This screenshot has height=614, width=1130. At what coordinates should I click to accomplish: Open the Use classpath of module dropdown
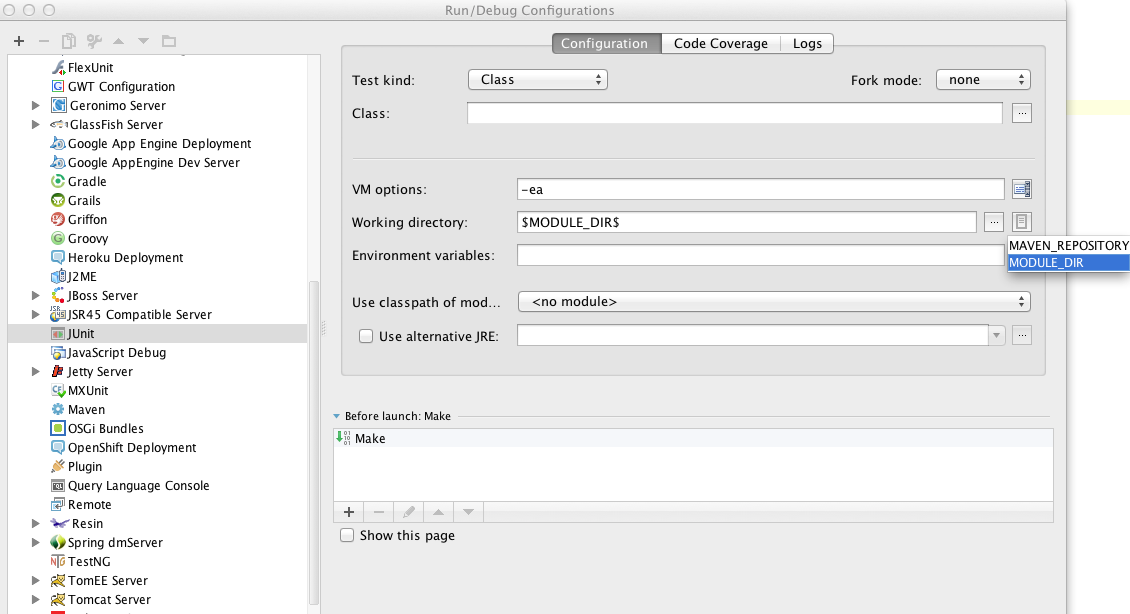click(x=770, y=301)
